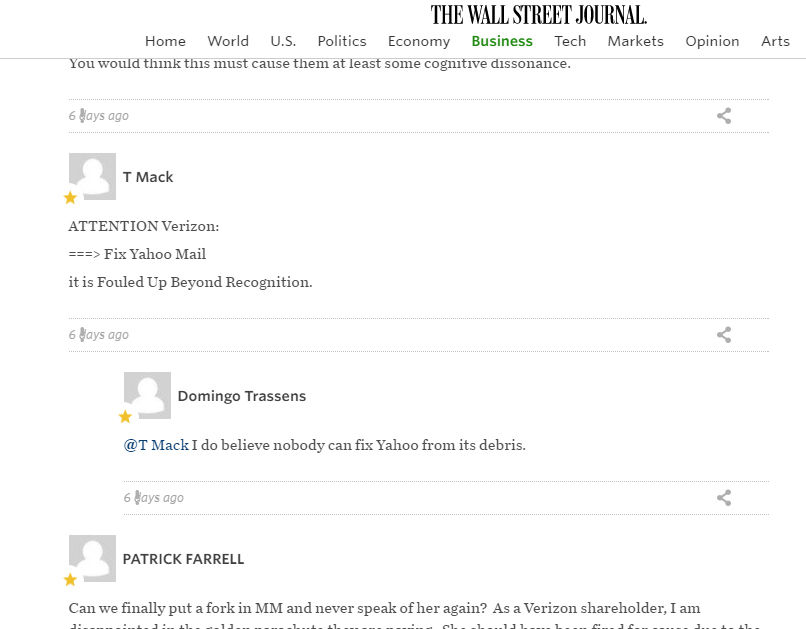
Task: Click share icon under the top comment
Action: coord(724,116)
